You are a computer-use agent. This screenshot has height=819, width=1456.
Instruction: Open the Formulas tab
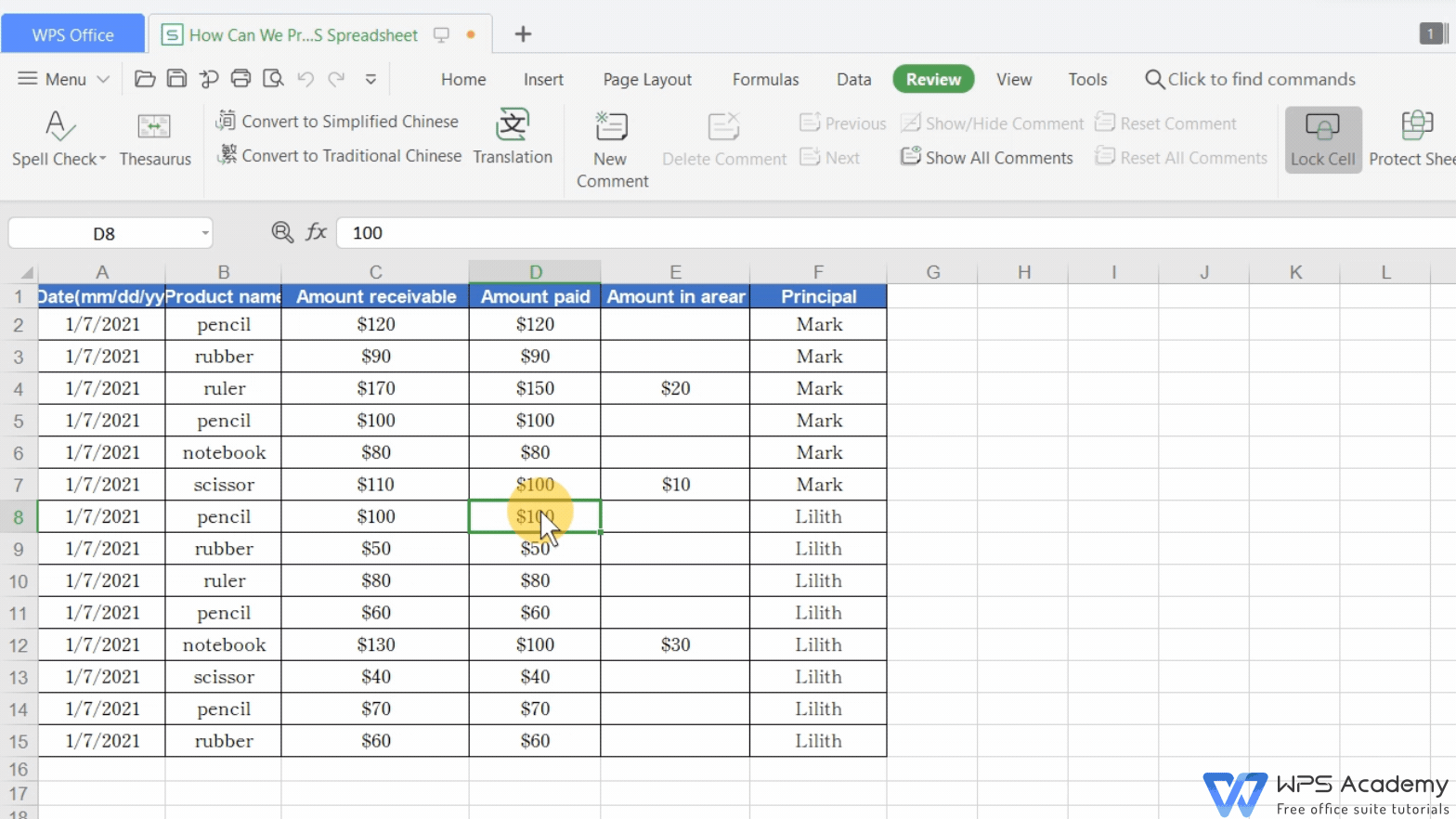(x=765, y=80)
